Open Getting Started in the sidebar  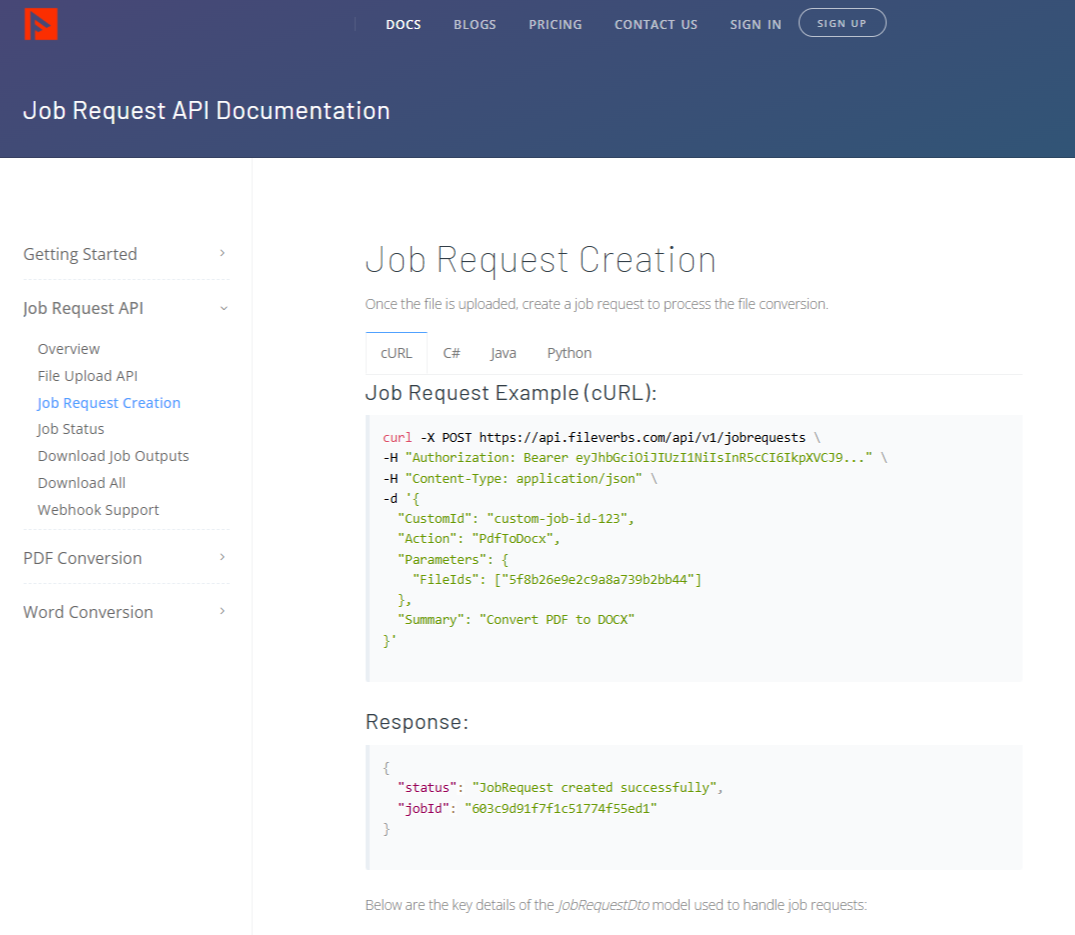pyautogui.click(x=80, y=254)
